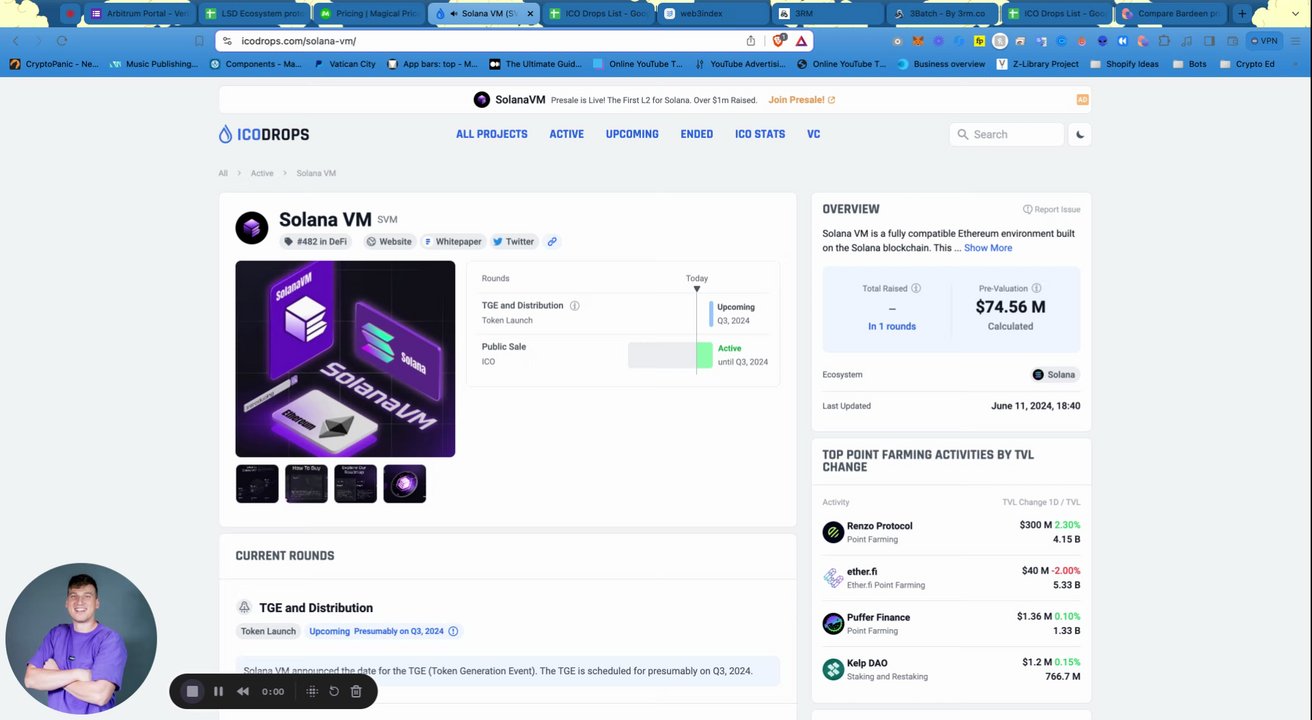Open a new browser tab with plus

pos(1242,13)
